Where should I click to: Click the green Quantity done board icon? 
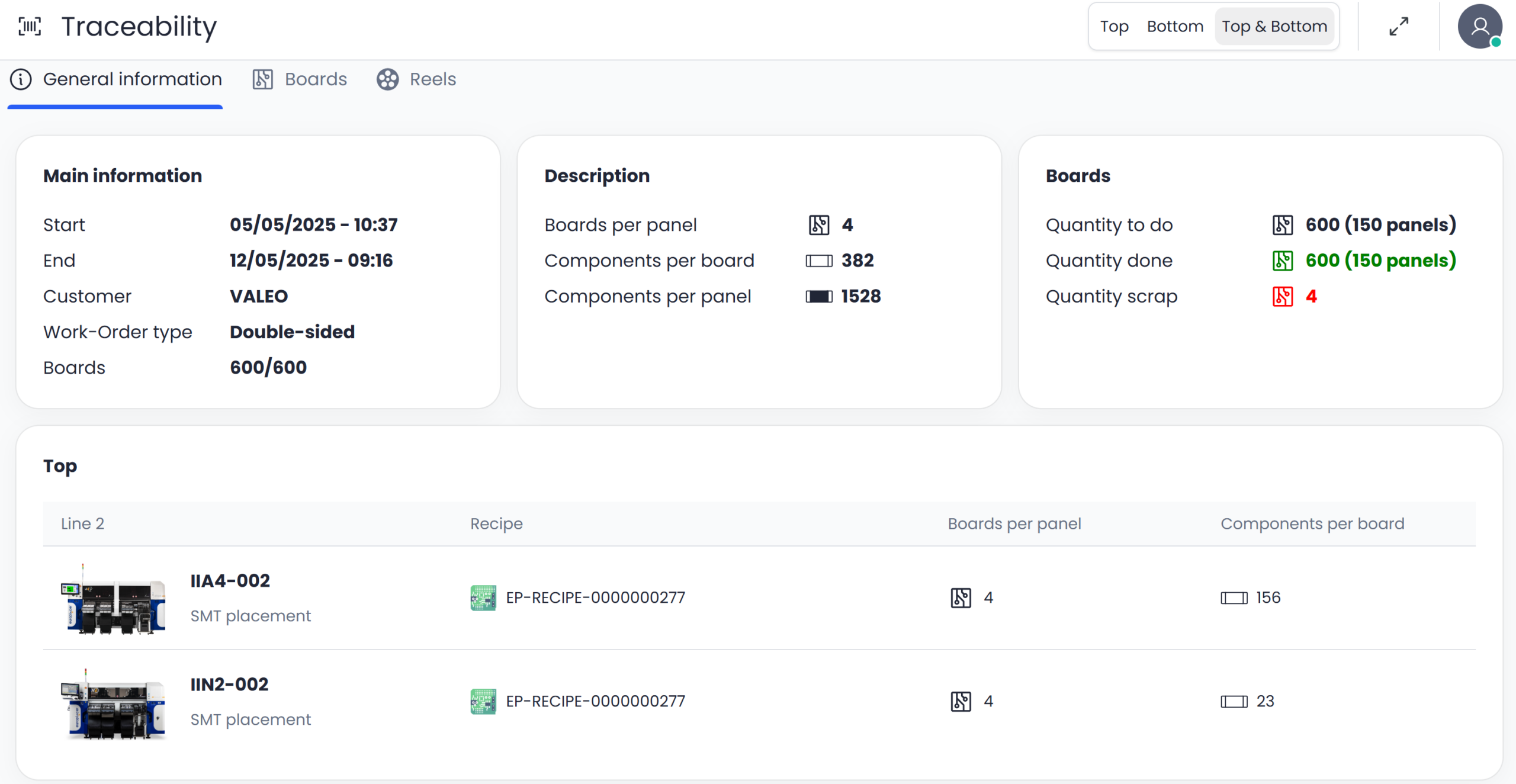(x=1283, y=261)
